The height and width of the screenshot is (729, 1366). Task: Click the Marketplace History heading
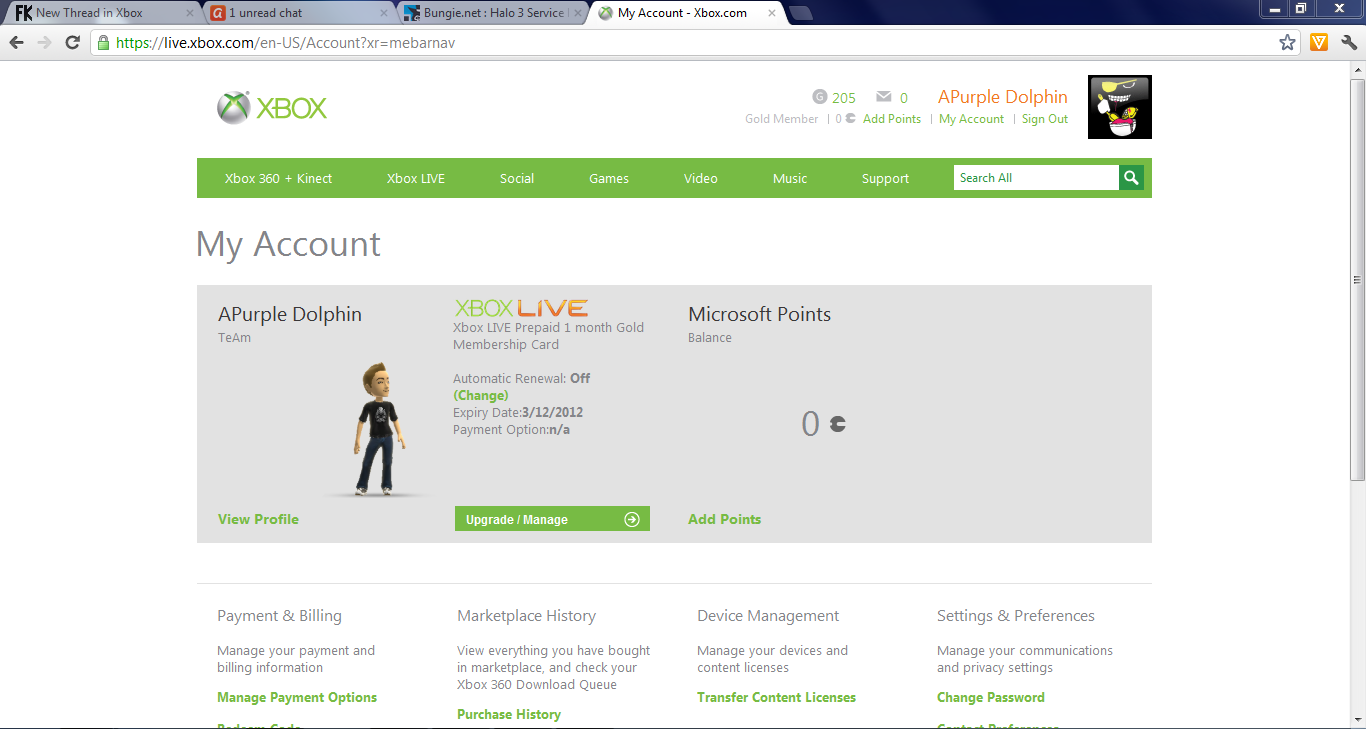(526, 616)
